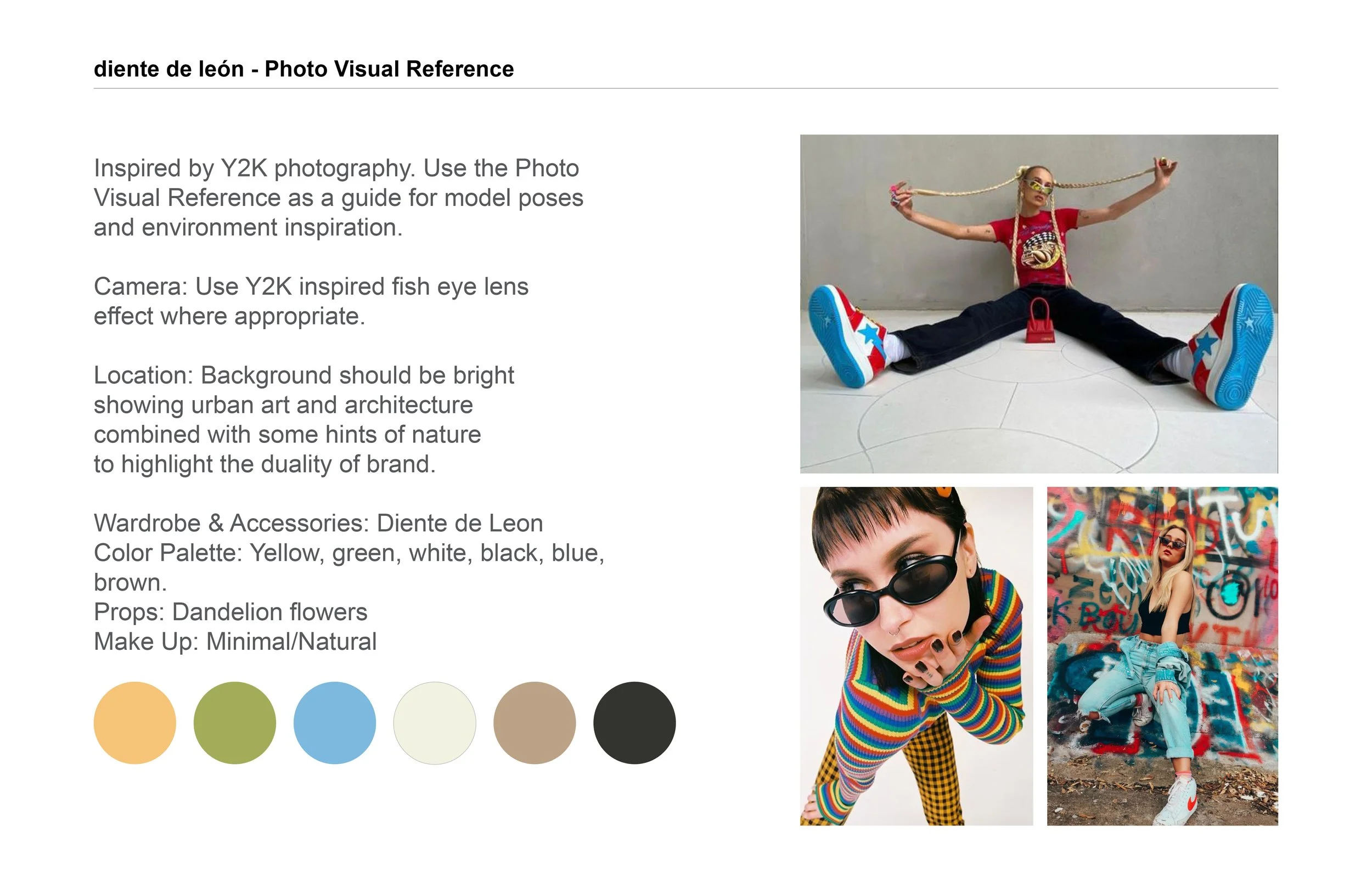This screenshot has width=1372, height=888.
Task: Click the yellow-orange color swatch circle
Action: coord(135,723)
